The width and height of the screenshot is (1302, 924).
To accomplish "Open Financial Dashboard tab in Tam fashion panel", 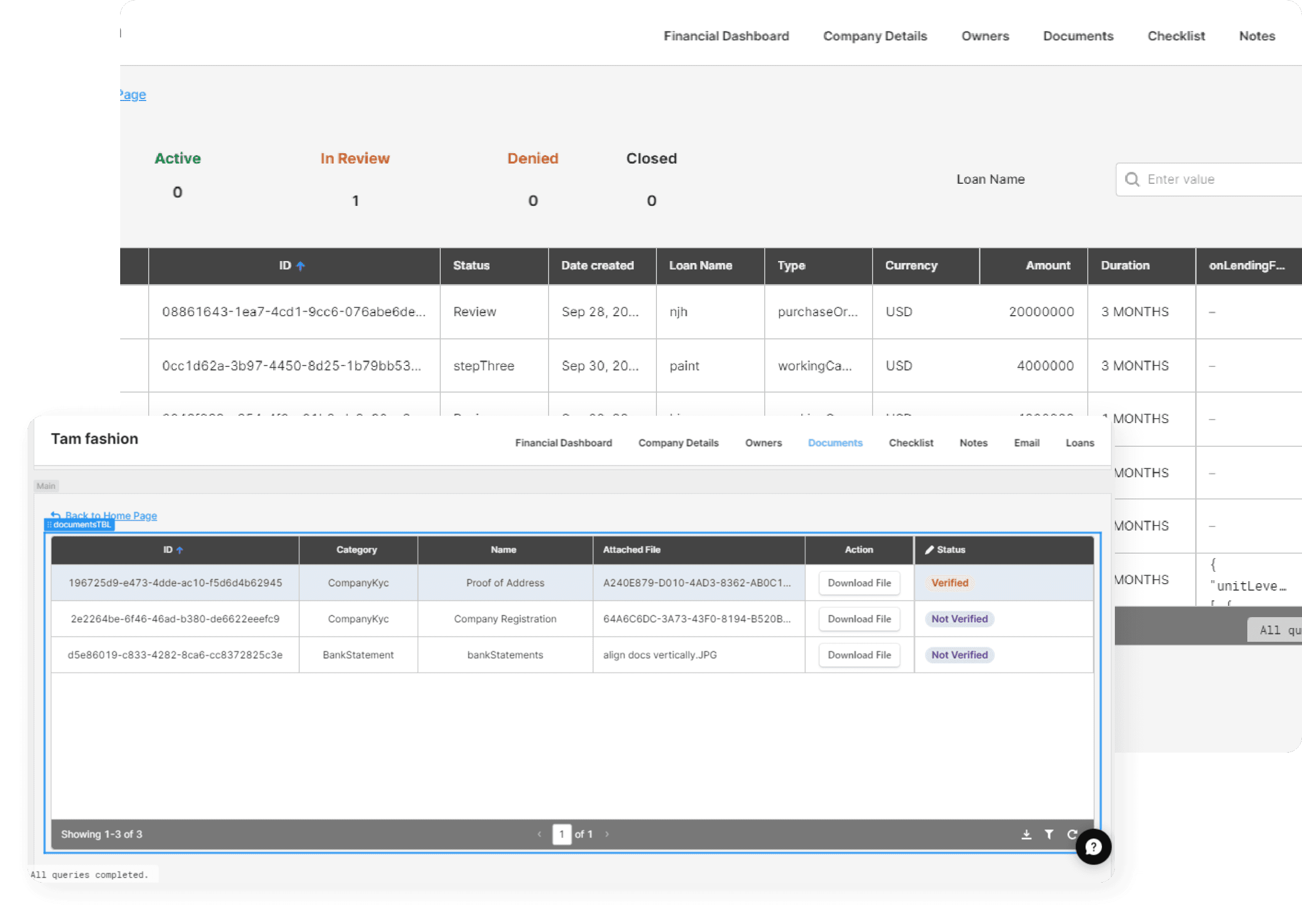I will point(563,443).
